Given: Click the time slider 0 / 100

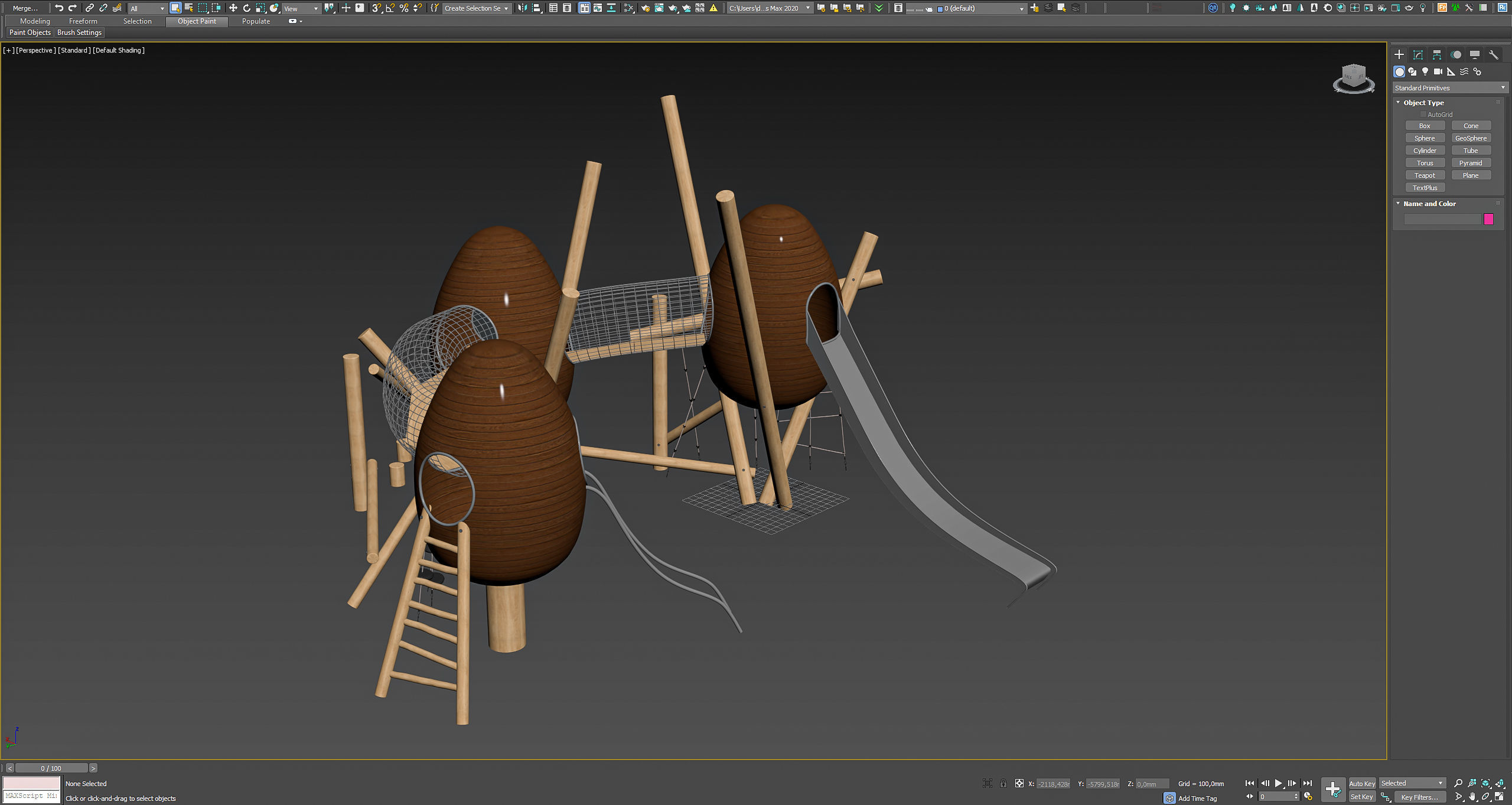Looking at the screenshot, I should pyautogui.click(x=51, y=768).
